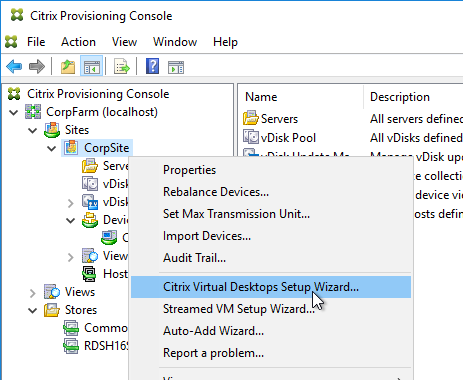This screenshot has width=463, height=380.
Task: Click the RDSH16 store icon
Action: [x=71, y=346]
